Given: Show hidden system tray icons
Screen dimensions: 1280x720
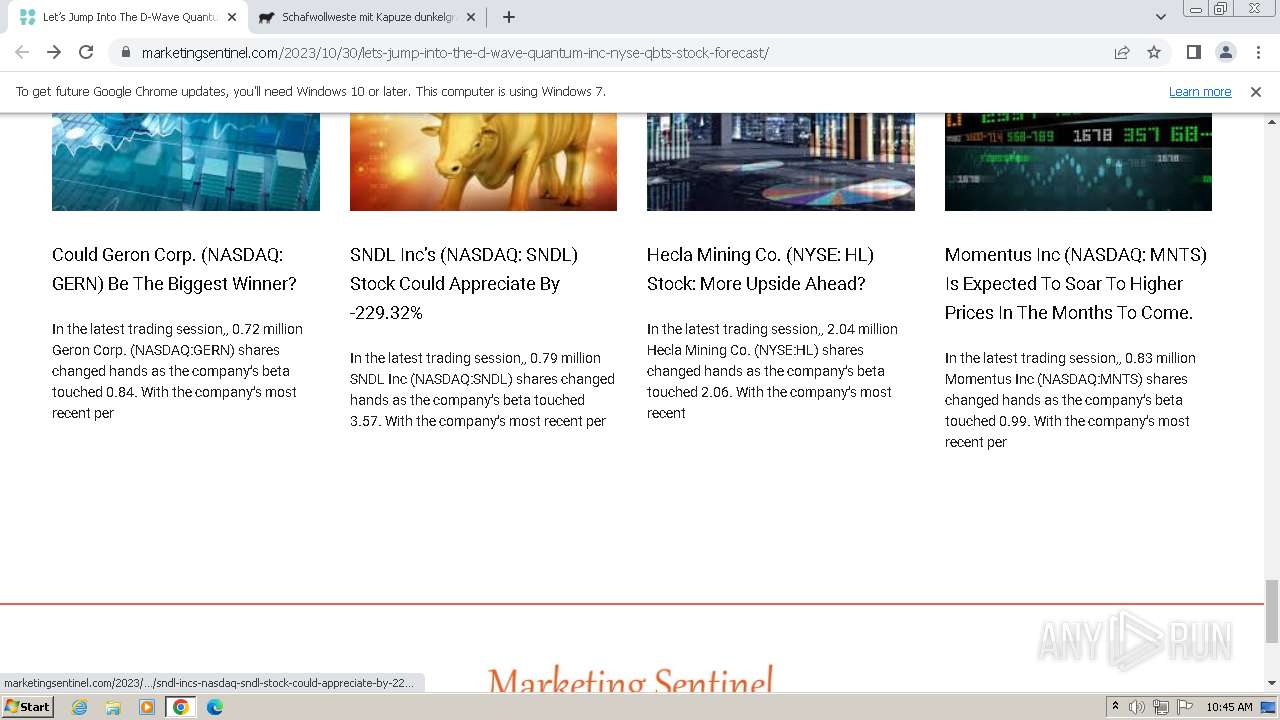Looking at the screenshot, I should (x=1115, y=707).
